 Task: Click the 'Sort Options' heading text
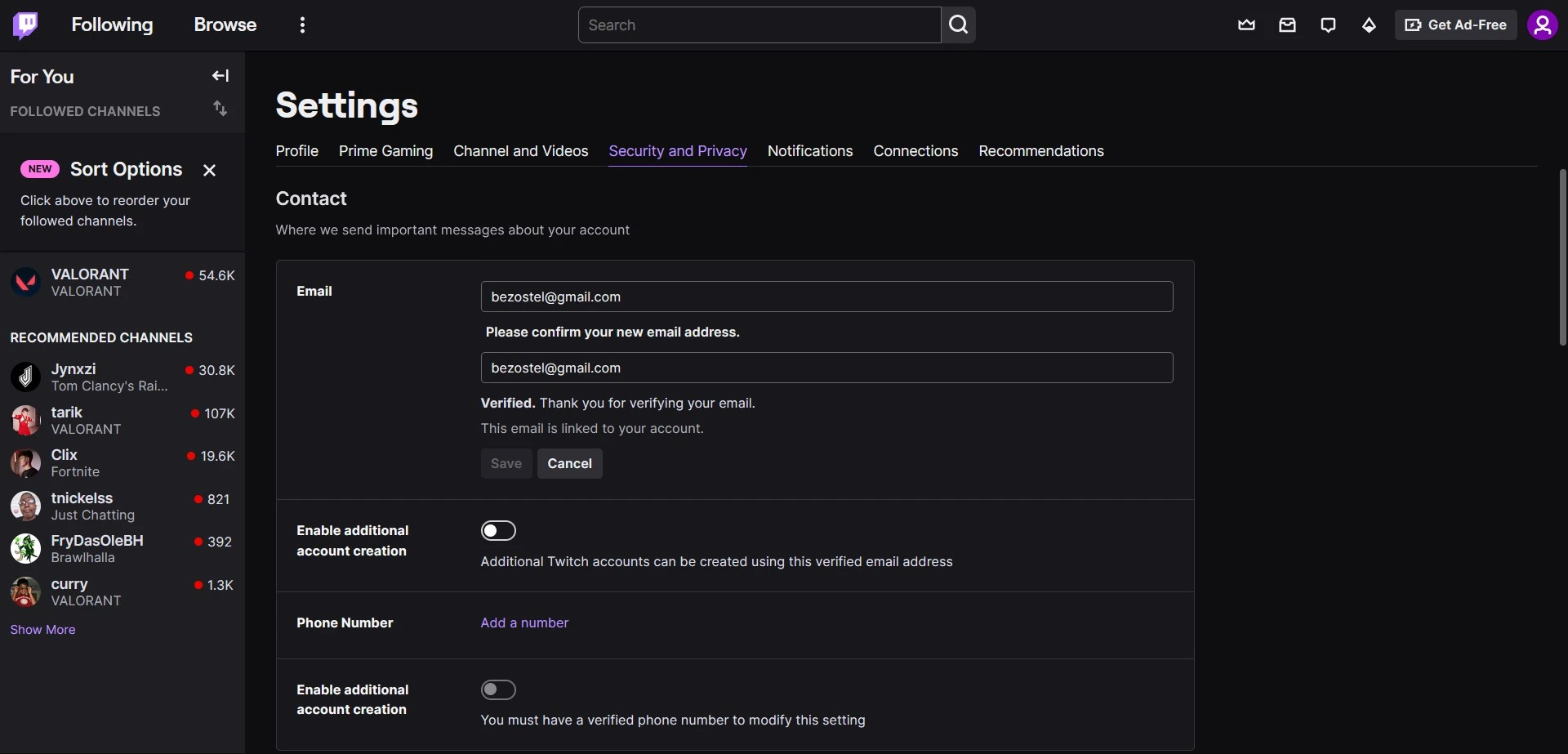point(127,170)
